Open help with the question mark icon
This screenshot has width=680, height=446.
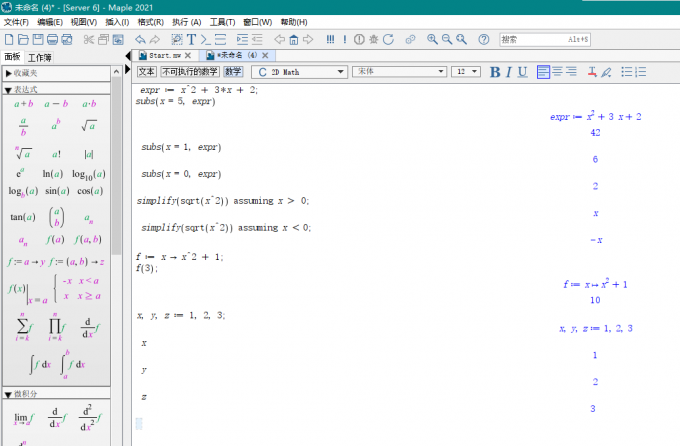(484, 39)
